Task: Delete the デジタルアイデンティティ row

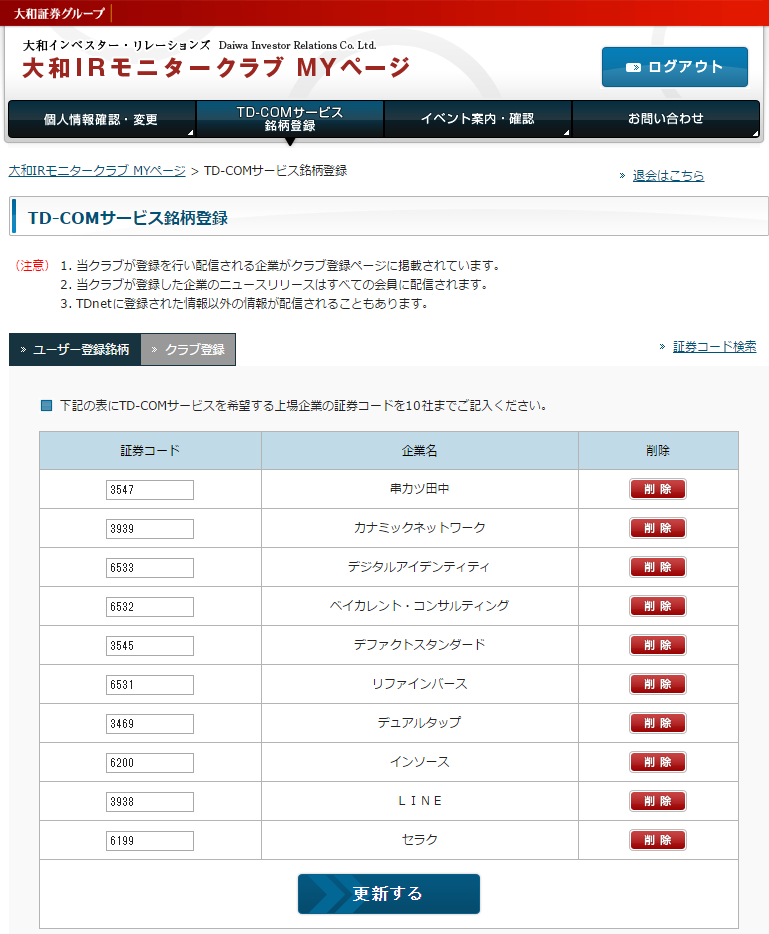Action: [658, 567]
